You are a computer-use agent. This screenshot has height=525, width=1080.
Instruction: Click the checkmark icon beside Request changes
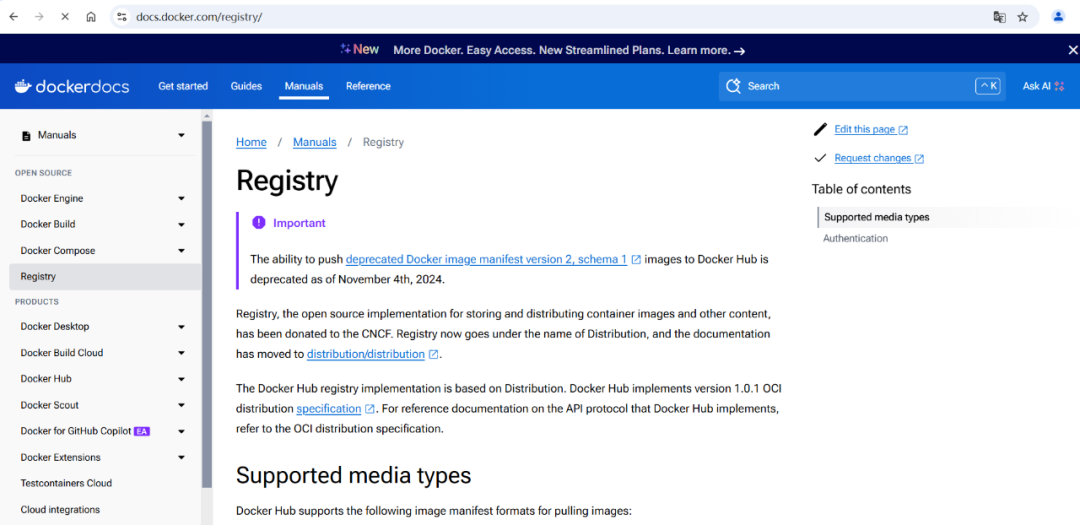click(820, 158)
